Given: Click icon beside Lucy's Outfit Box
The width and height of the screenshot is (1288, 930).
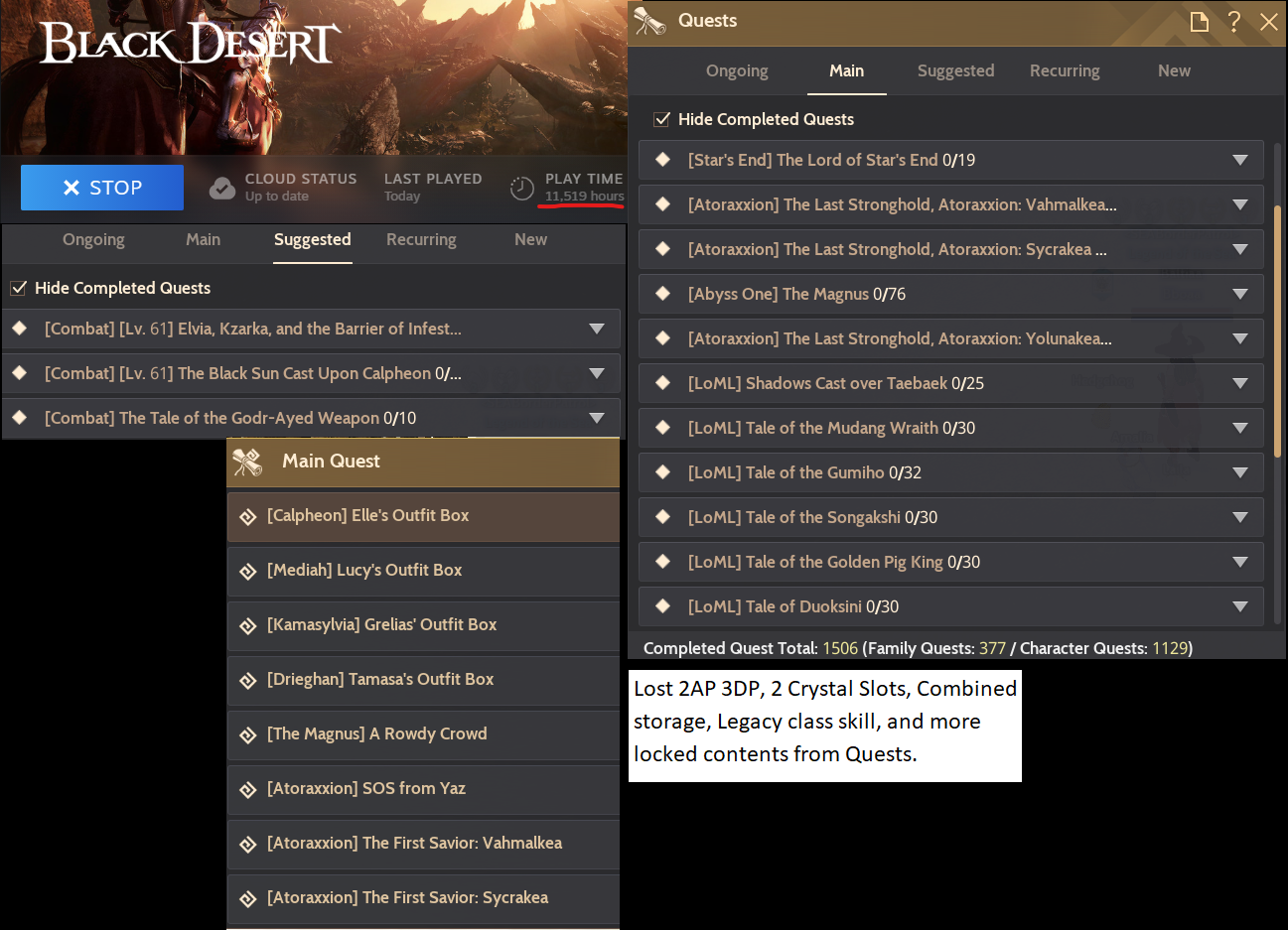Looking at the screenshot, I should (x=248, y=572).
